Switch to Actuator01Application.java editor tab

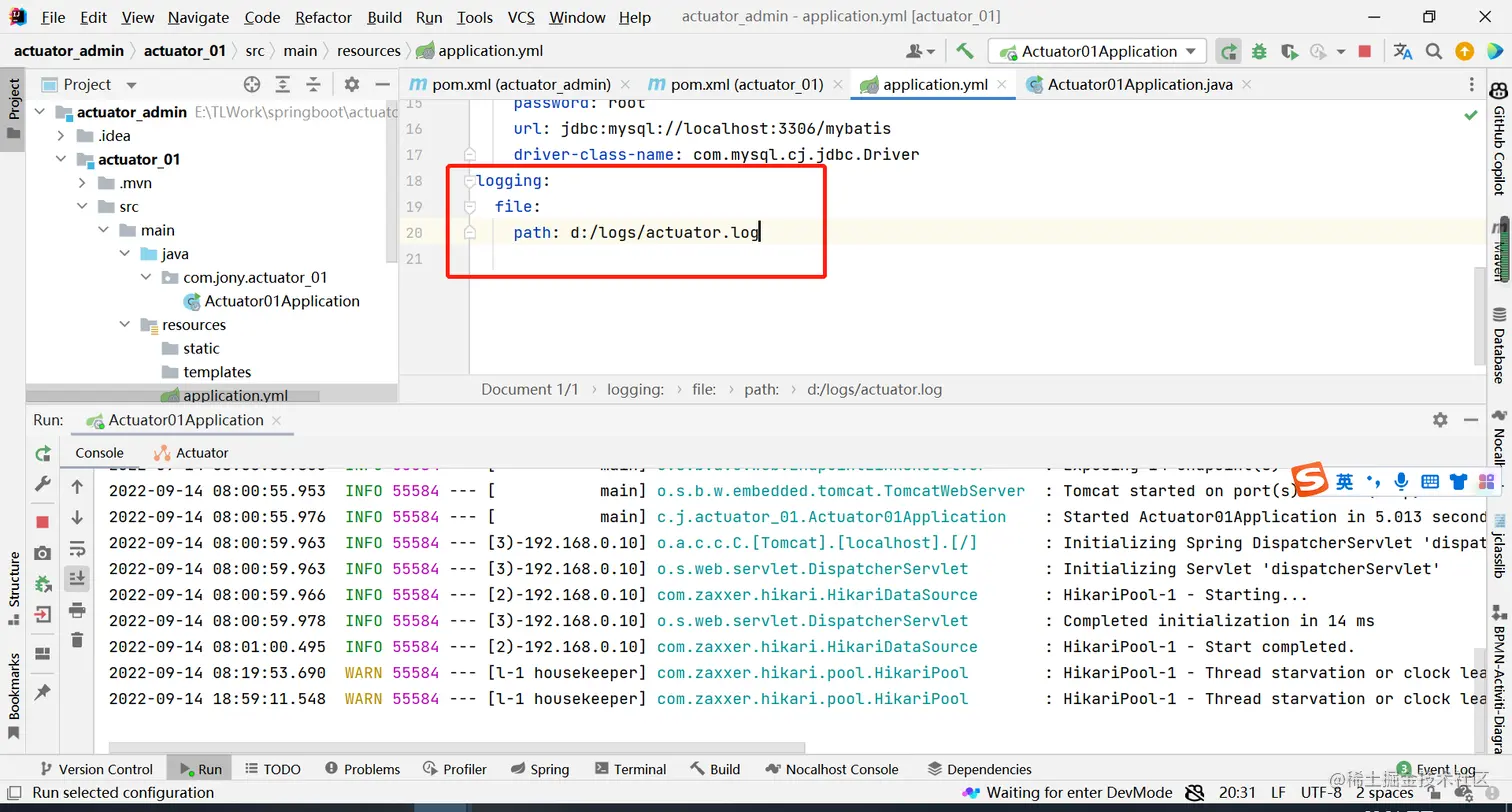tap(1140, 85)
